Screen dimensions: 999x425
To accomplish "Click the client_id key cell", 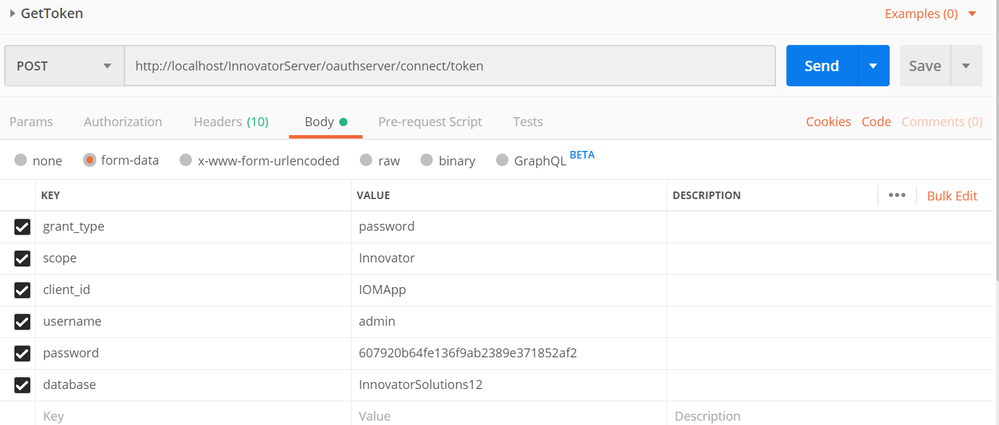I will (193, 291).
